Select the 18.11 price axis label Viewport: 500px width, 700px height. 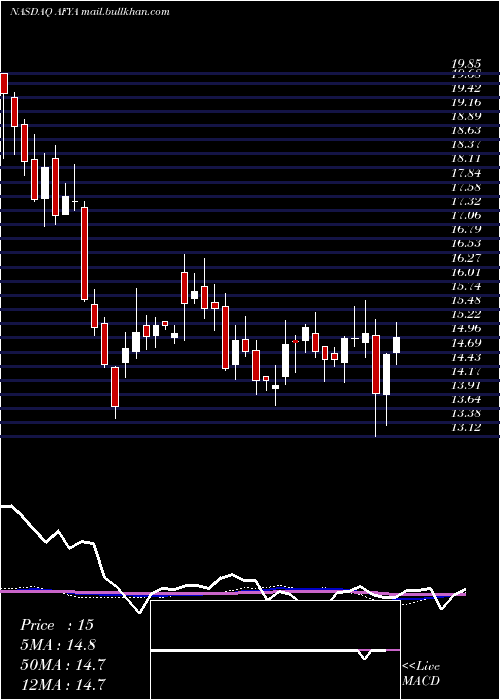(x=467, y=158)
